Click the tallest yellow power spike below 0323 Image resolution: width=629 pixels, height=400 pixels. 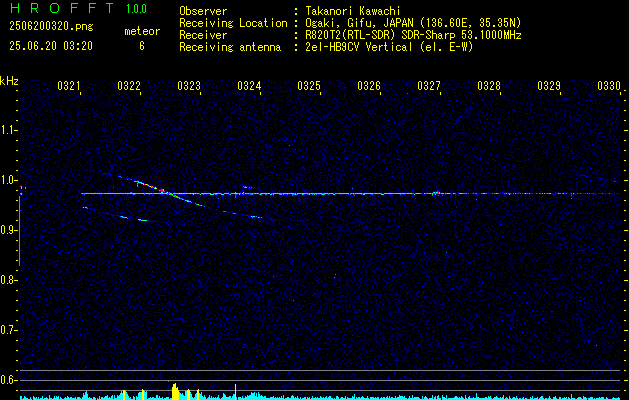coord(175,391)
